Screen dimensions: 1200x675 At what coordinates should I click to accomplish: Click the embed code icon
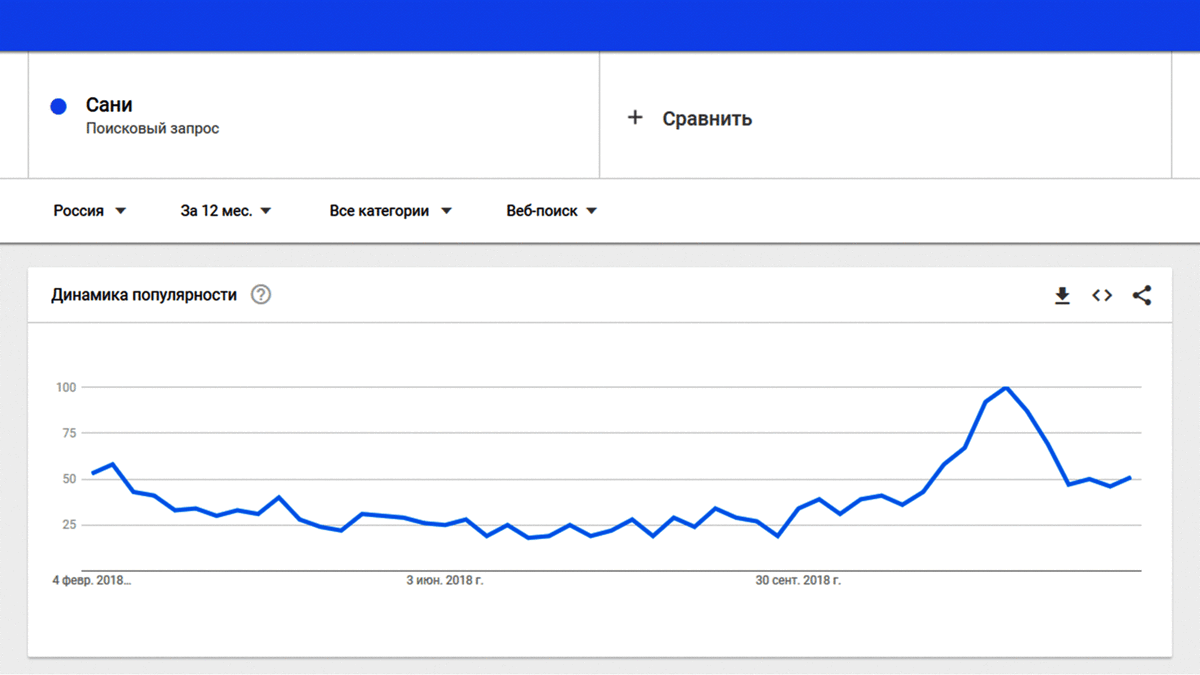(x=1102, y=295)
